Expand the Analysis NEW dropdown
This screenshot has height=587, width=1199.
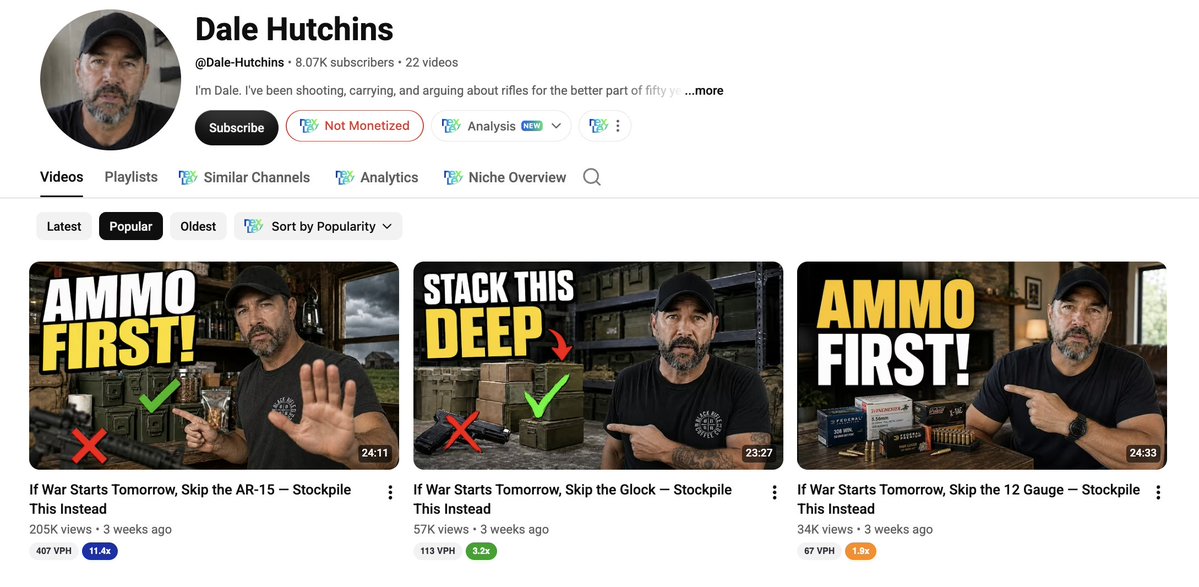(x=501, y=126)
